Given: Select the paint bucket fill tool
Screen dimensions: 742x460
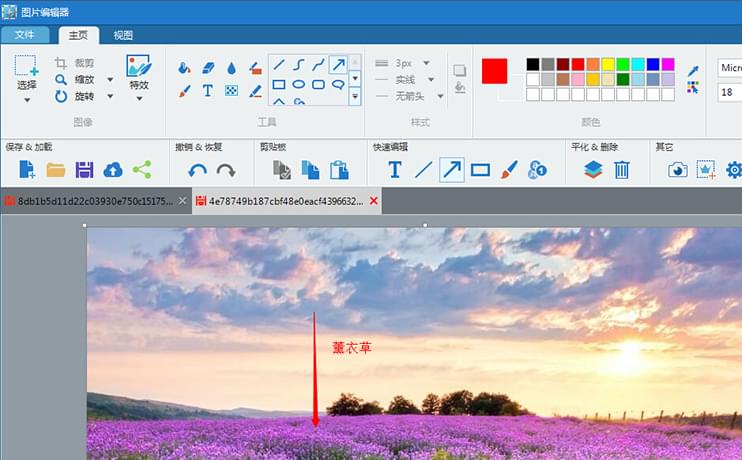Looking at the screenshot, I should pos(184,68).
